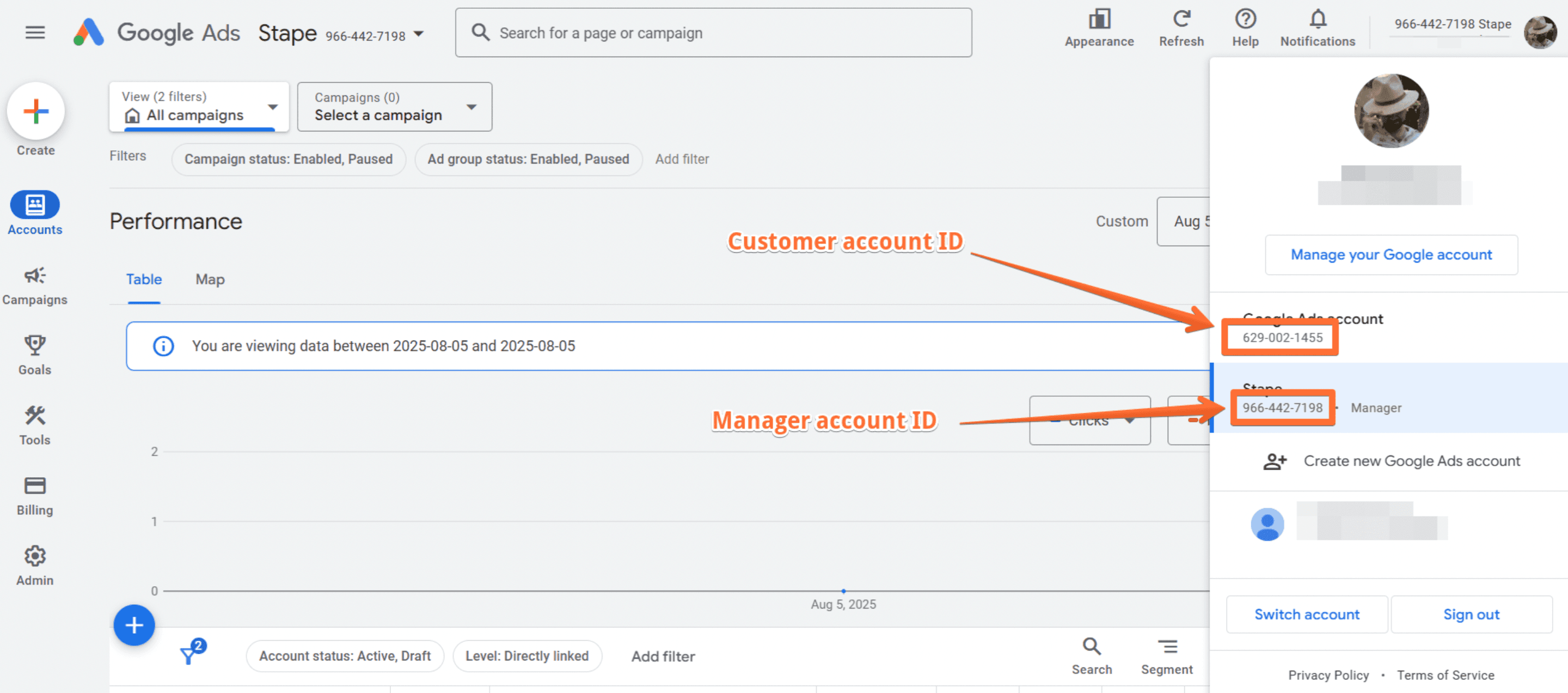Click the page search field

point(712,32)
